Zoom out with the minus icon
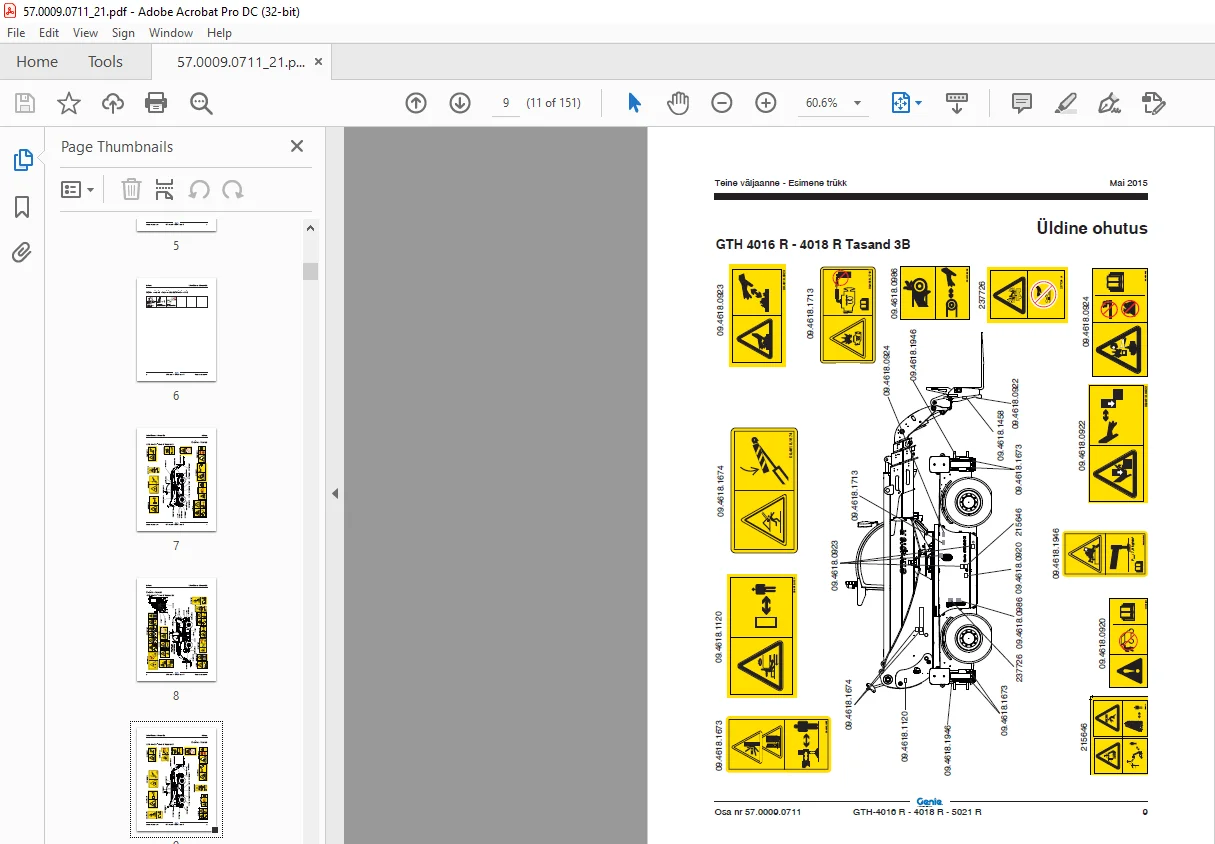Viewport: 1215px width, 844px height. coord(722,103)
